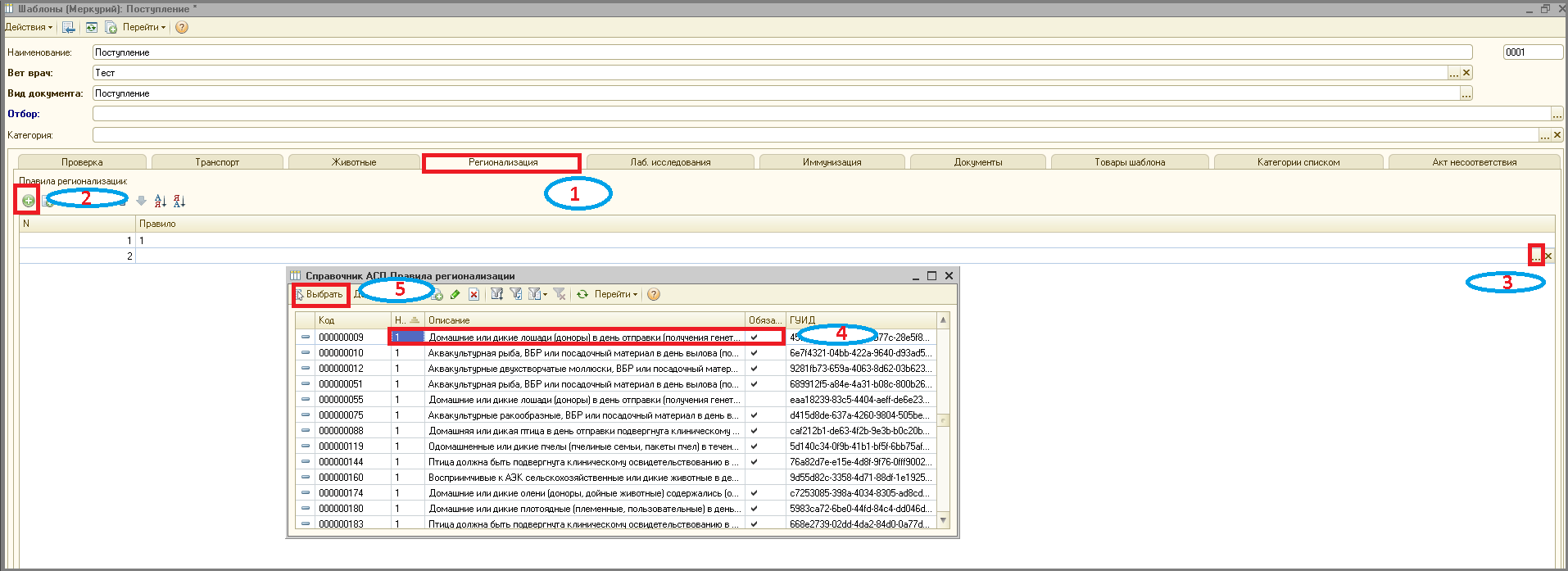Image resolution: width=1568 pixels, height=571 pixels.
Task: Click the reference list scroll-down arrow
Action: tap(944, 520)
